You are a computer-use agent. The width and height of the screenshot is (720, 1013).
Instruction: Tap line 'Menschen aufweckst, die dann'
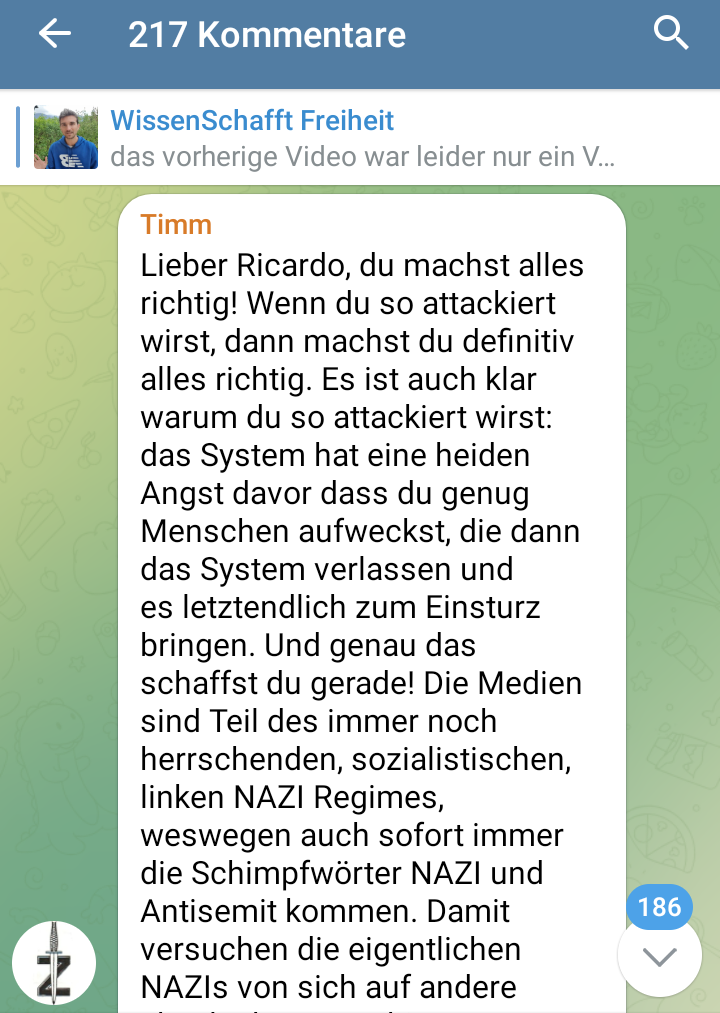[360, 532]
